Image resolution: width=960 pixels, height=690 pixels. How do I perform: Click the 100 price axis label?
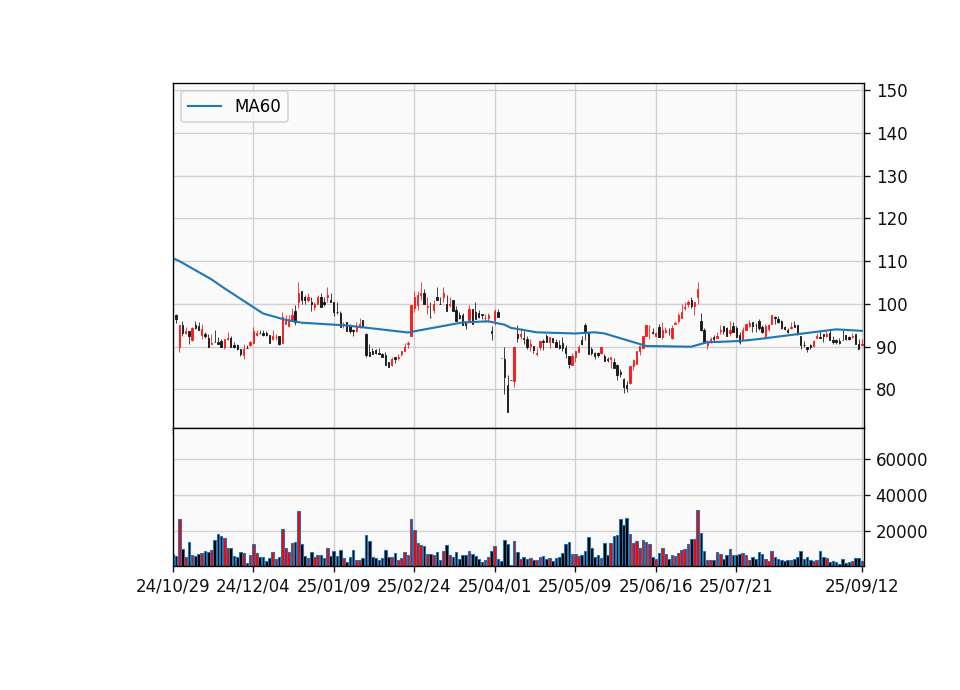(892, 305)
